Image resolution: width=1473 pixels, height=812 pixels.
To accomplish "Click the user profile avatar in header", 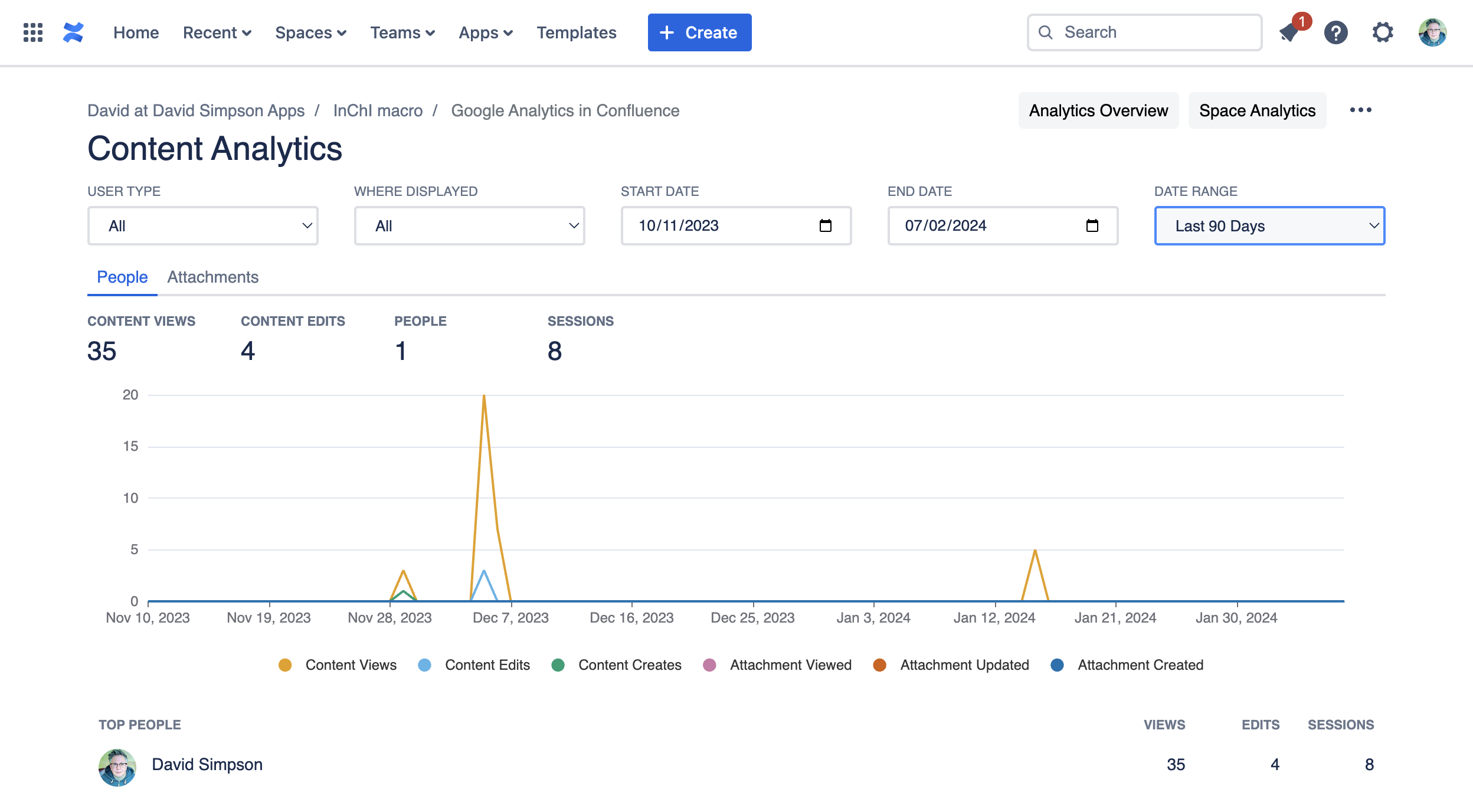I will (1432, 32).
